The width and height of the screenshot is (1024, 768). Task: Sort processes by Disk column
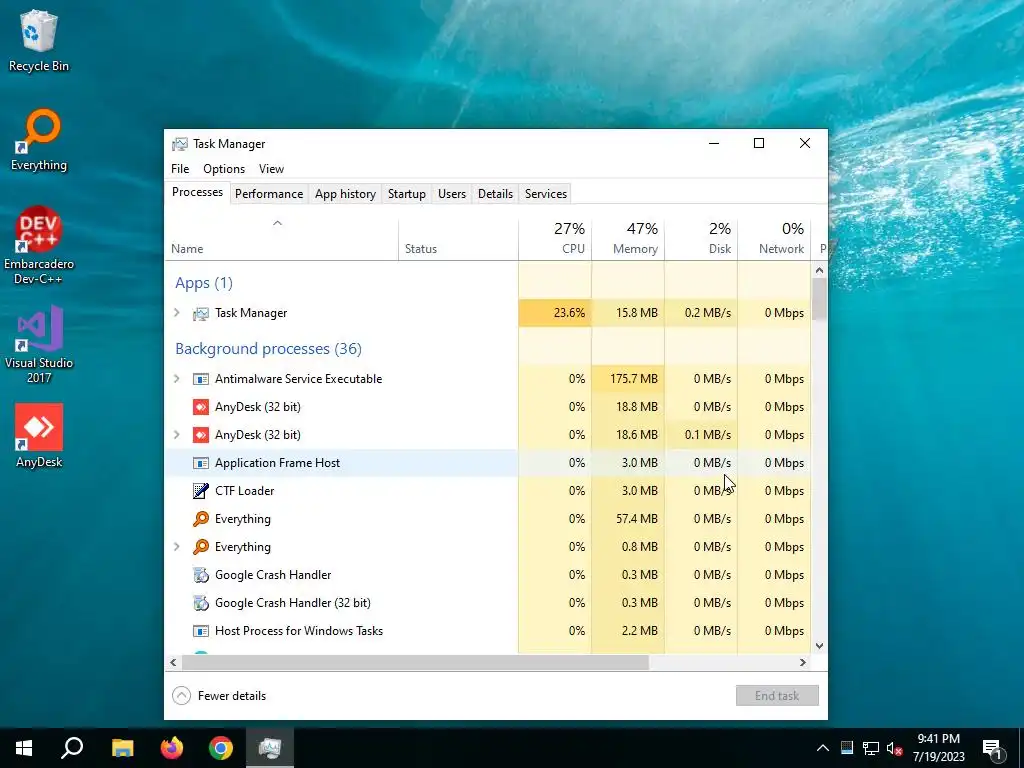(x=701, y=240)
